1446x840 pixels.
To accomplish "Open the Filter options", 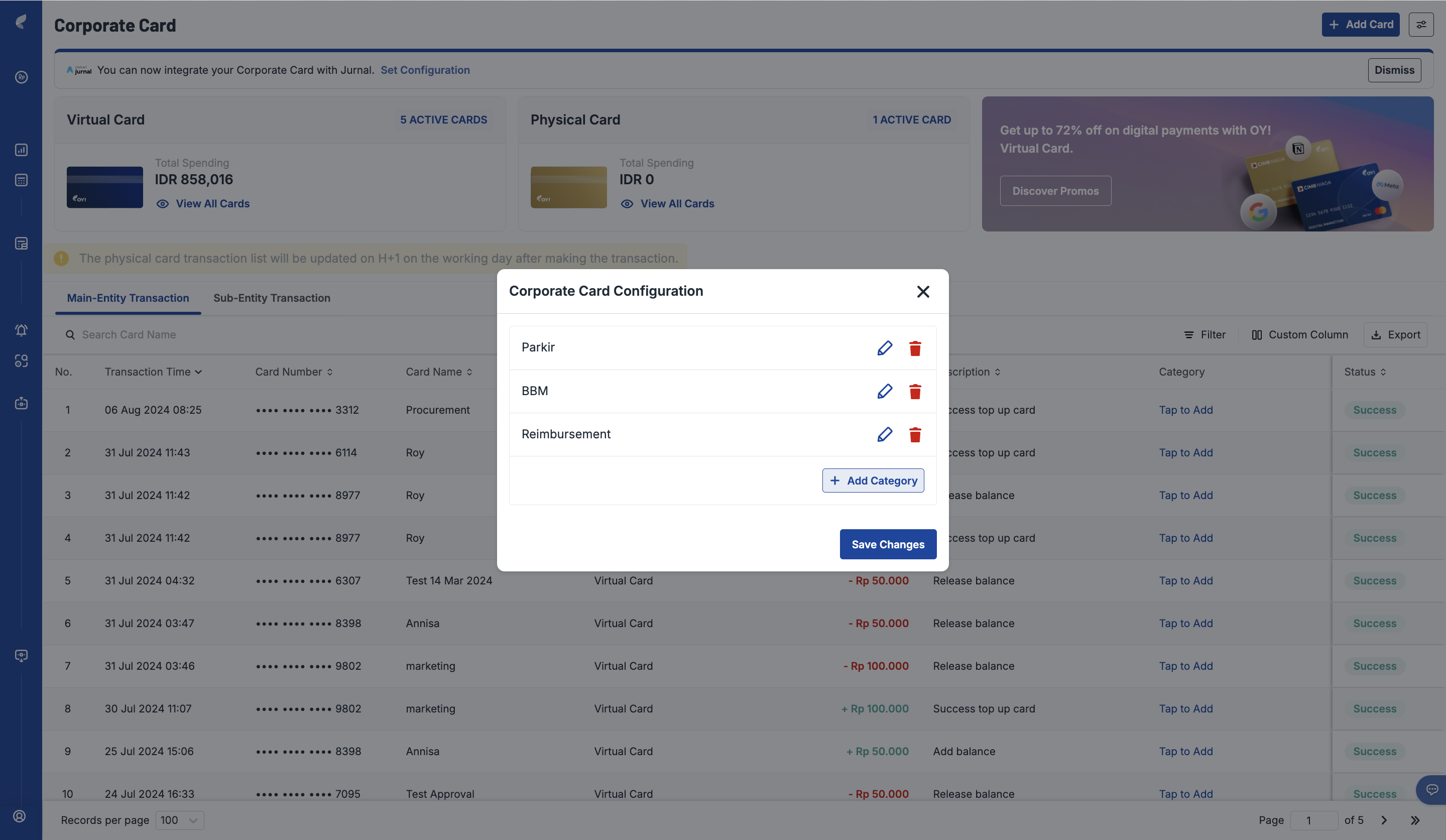I will 1204,334.
